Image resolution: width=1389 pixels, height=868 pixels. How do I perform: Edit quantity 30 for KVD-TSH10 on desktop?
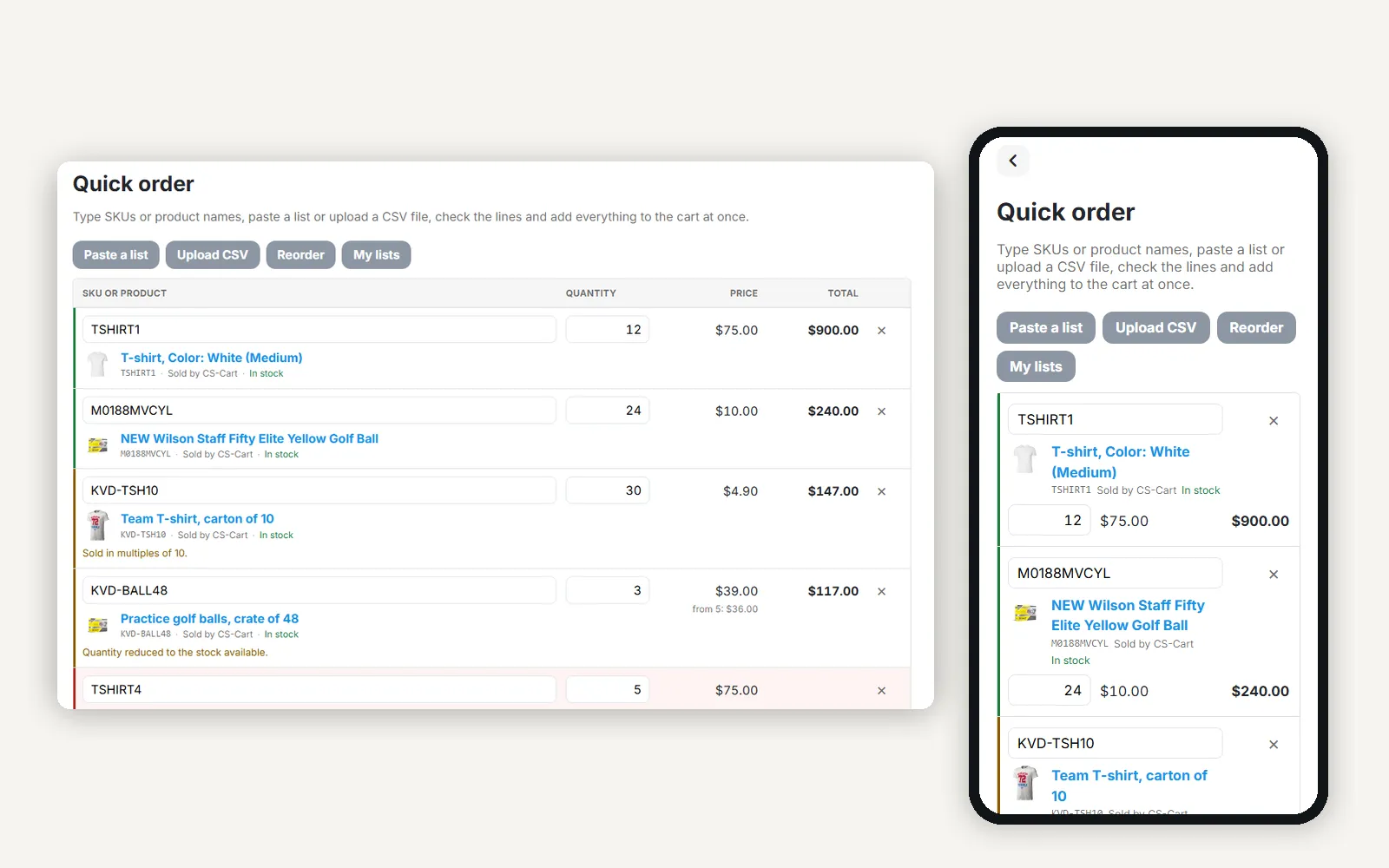click(x=608, y=490)
